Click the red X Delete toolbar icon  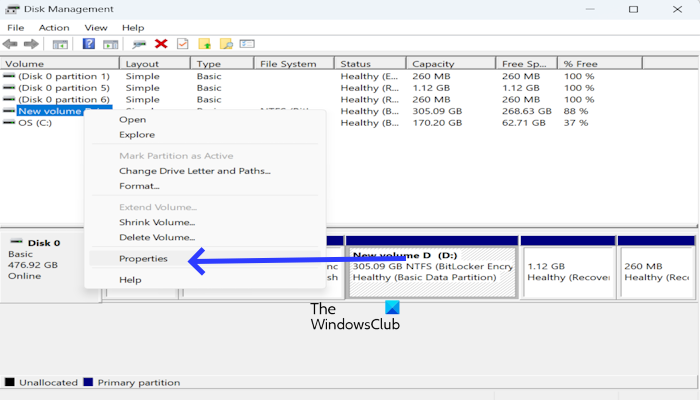coord(161,43)
